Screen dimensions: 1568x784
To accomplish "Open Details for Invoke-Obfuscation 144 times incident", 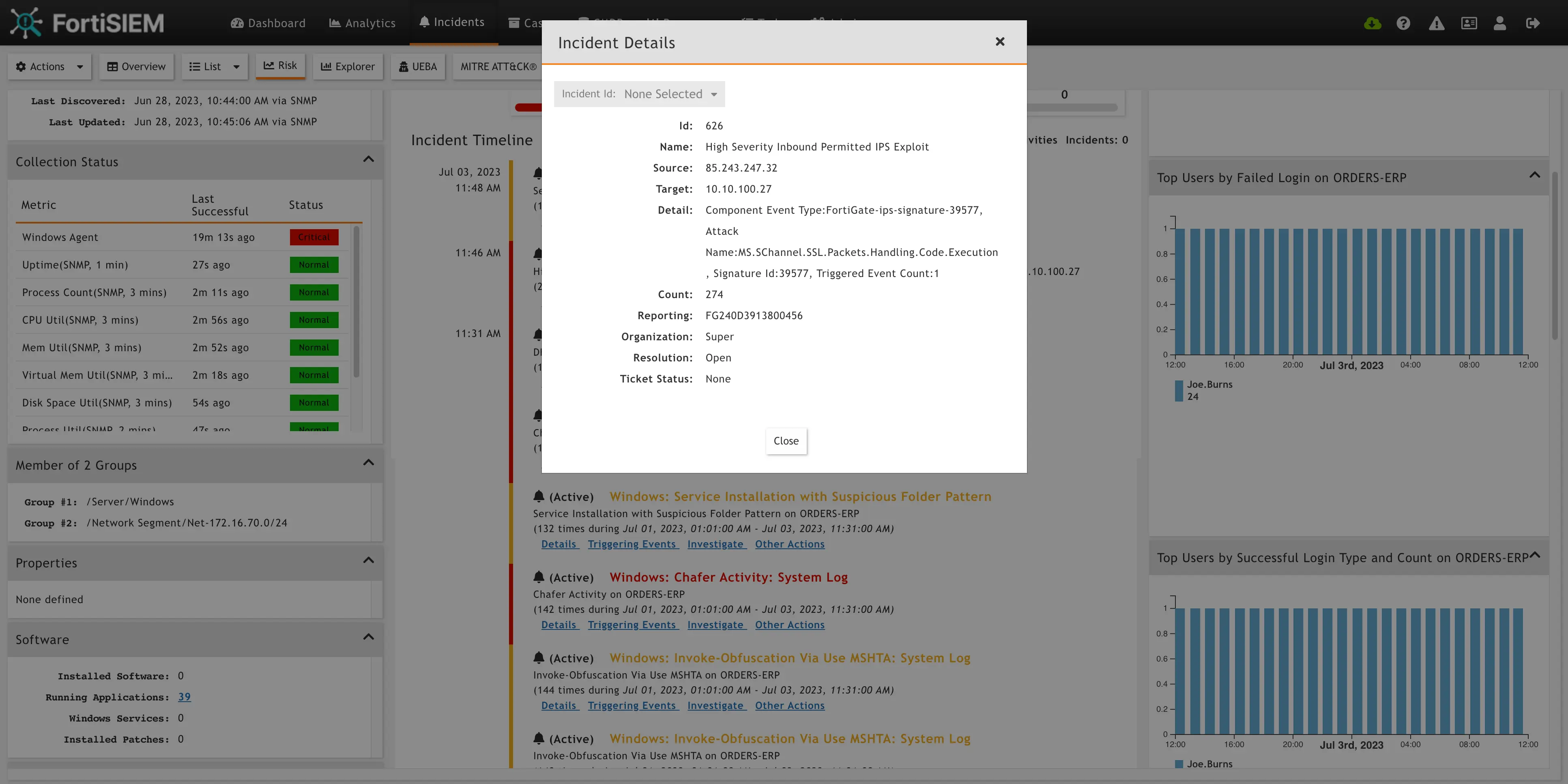I will coord(559,705).
